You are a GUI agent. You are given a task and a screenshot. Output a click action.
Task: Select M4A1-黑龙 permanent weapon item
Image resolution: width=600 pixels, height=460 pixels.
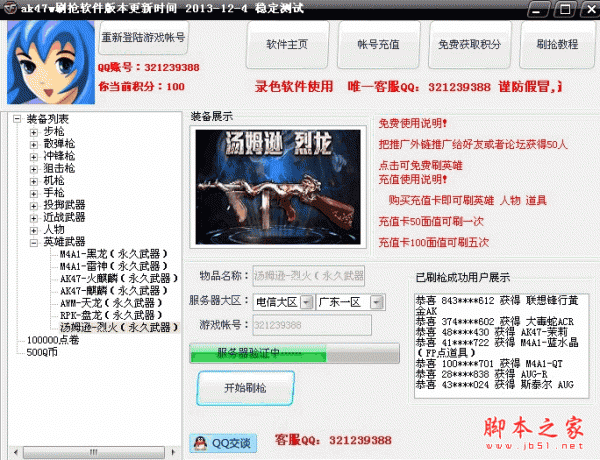pos(114,254)
